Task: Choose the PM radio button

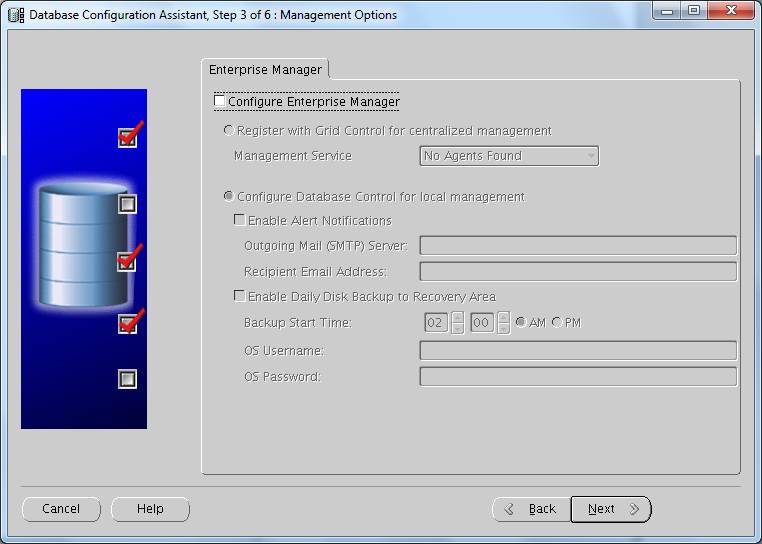Action: point(557,323)
